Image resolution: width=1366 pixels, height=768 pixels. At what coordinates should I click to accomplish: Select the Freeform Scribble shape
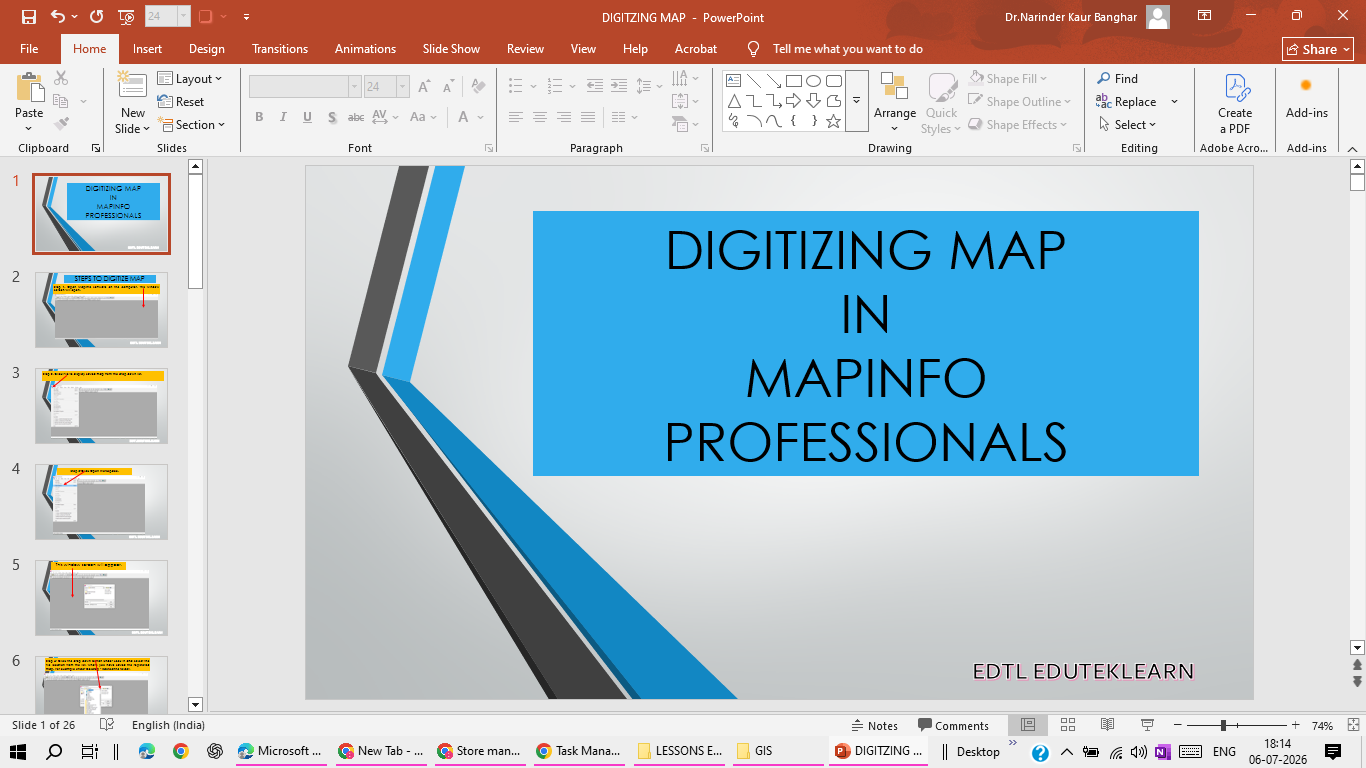click(733, 121)
